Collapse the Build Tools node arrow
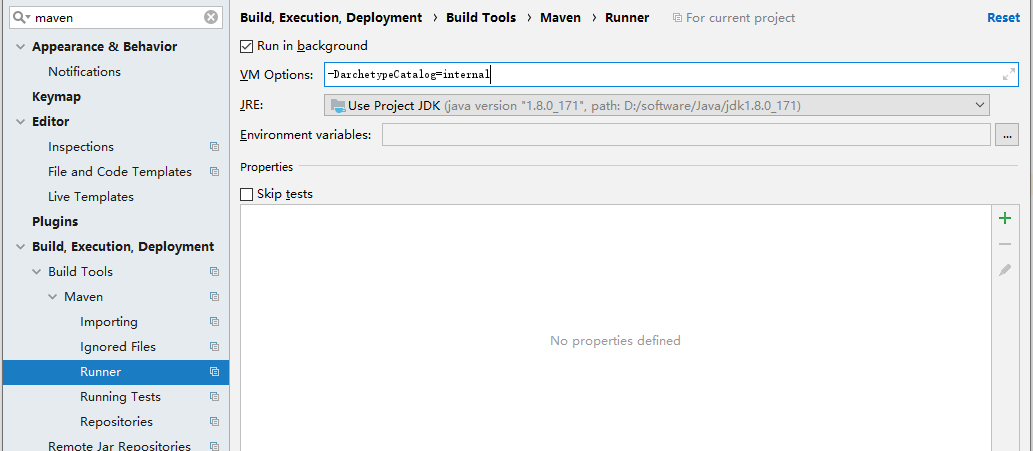 36,273
